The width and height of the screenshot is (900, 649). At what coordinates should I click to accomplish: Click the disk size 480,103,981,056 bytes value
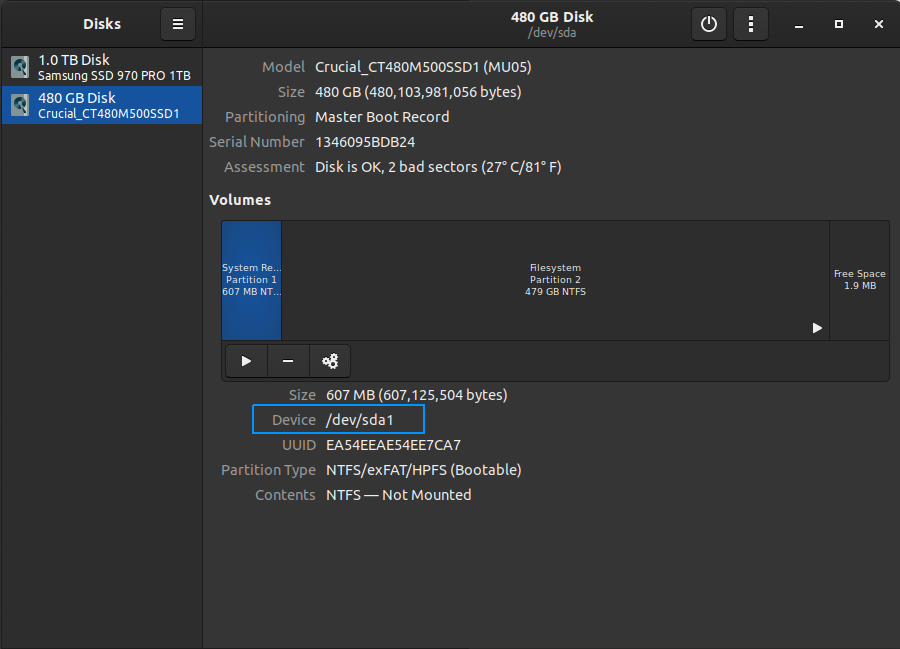click(x=418, y=92)
